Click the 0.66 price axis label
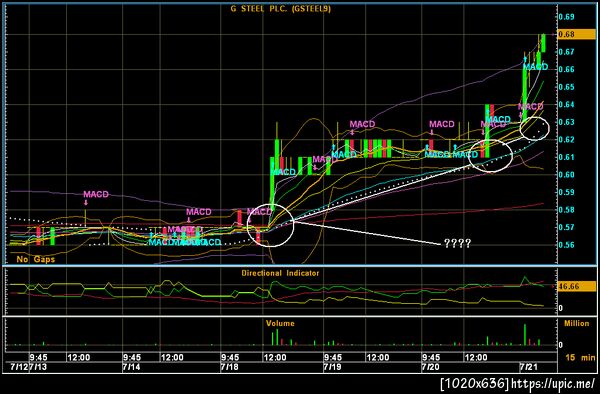 (566, 69)
